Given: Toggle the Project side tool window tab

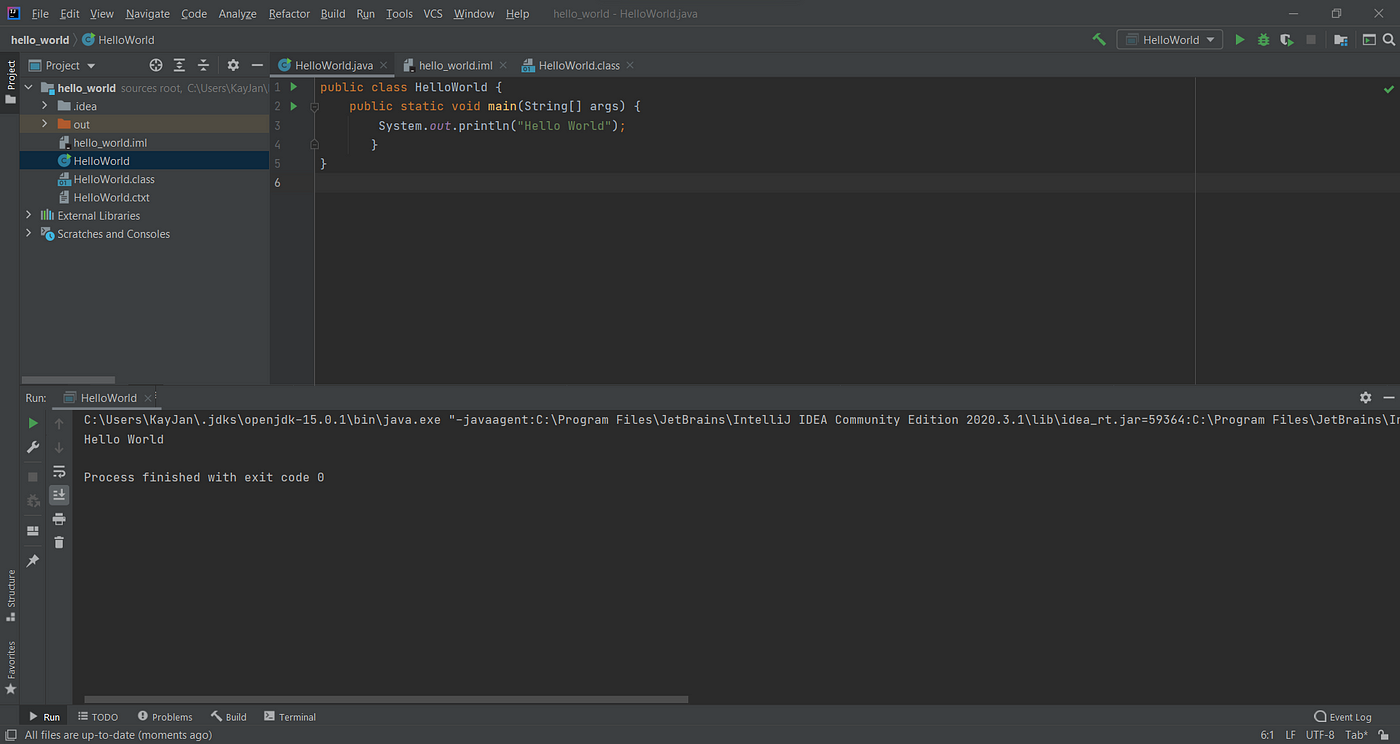Looking at the screenshot, I should tap(10, 83).
